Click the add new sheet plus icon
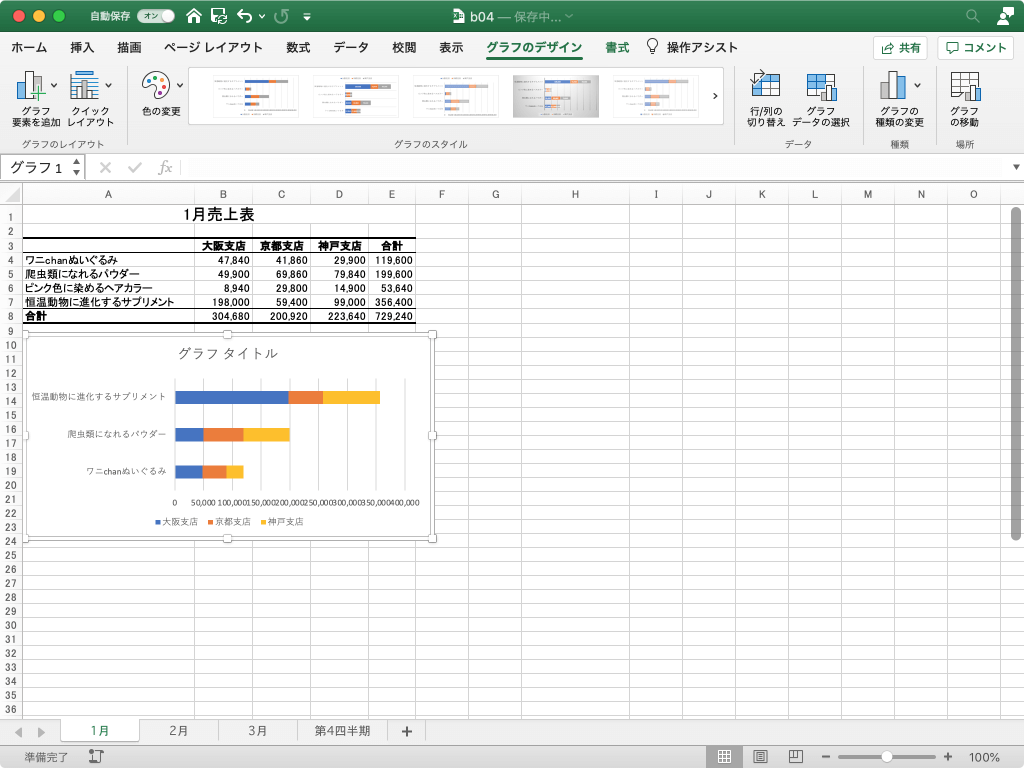Viewport: 1024px width, 768px height. coord(407,731)
